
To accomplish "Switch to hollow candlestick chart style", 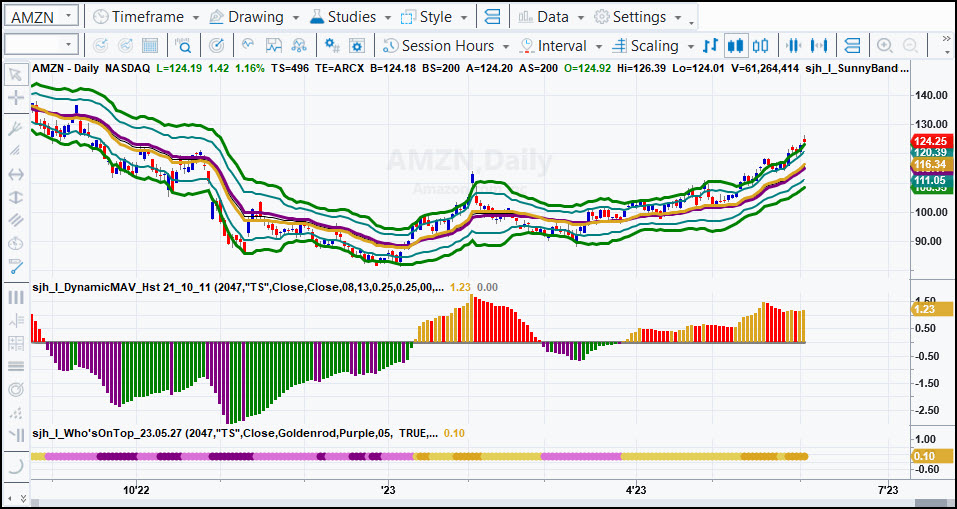I will tap(760, 45).
